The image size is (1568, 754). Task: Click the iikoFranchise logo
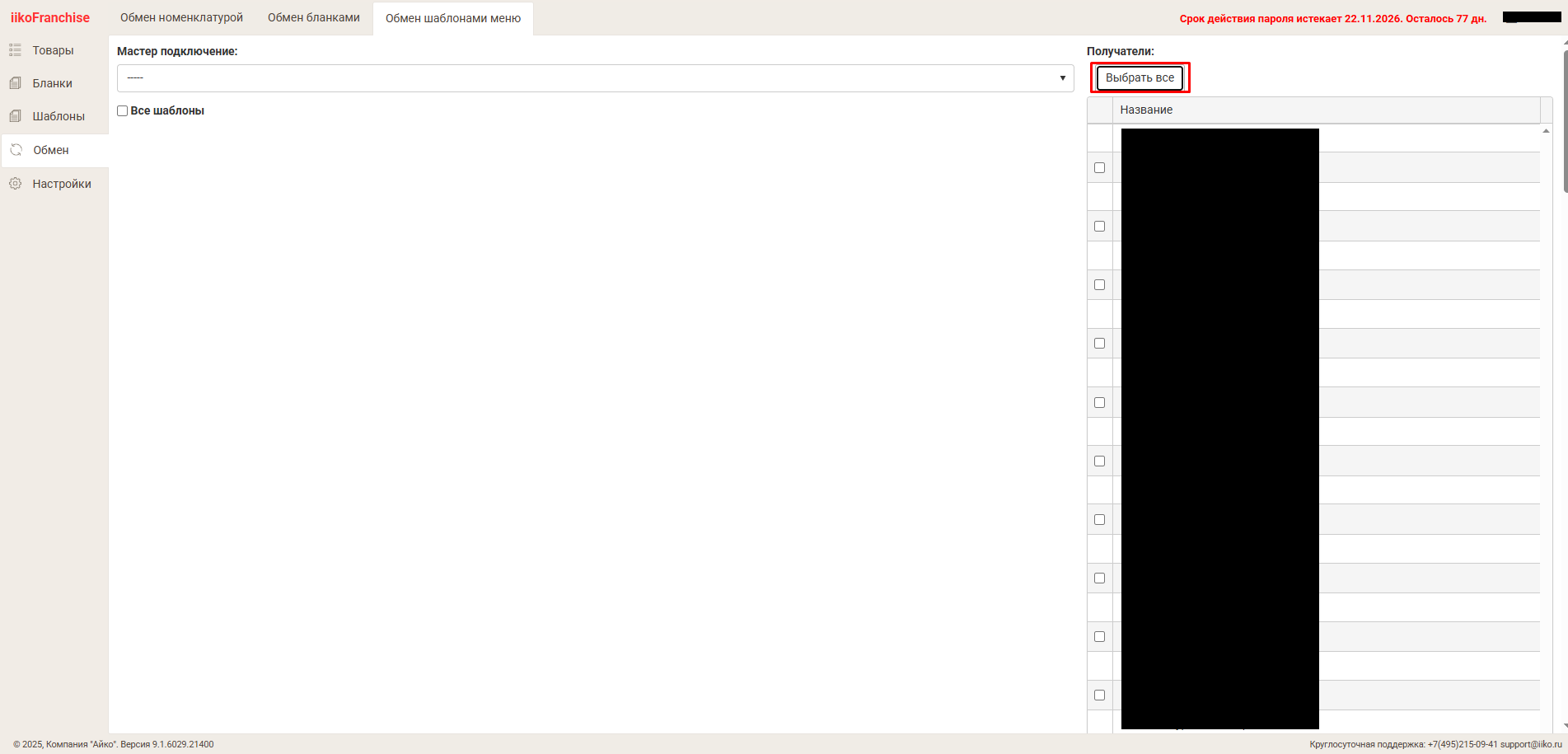click(x=50, y=17)
